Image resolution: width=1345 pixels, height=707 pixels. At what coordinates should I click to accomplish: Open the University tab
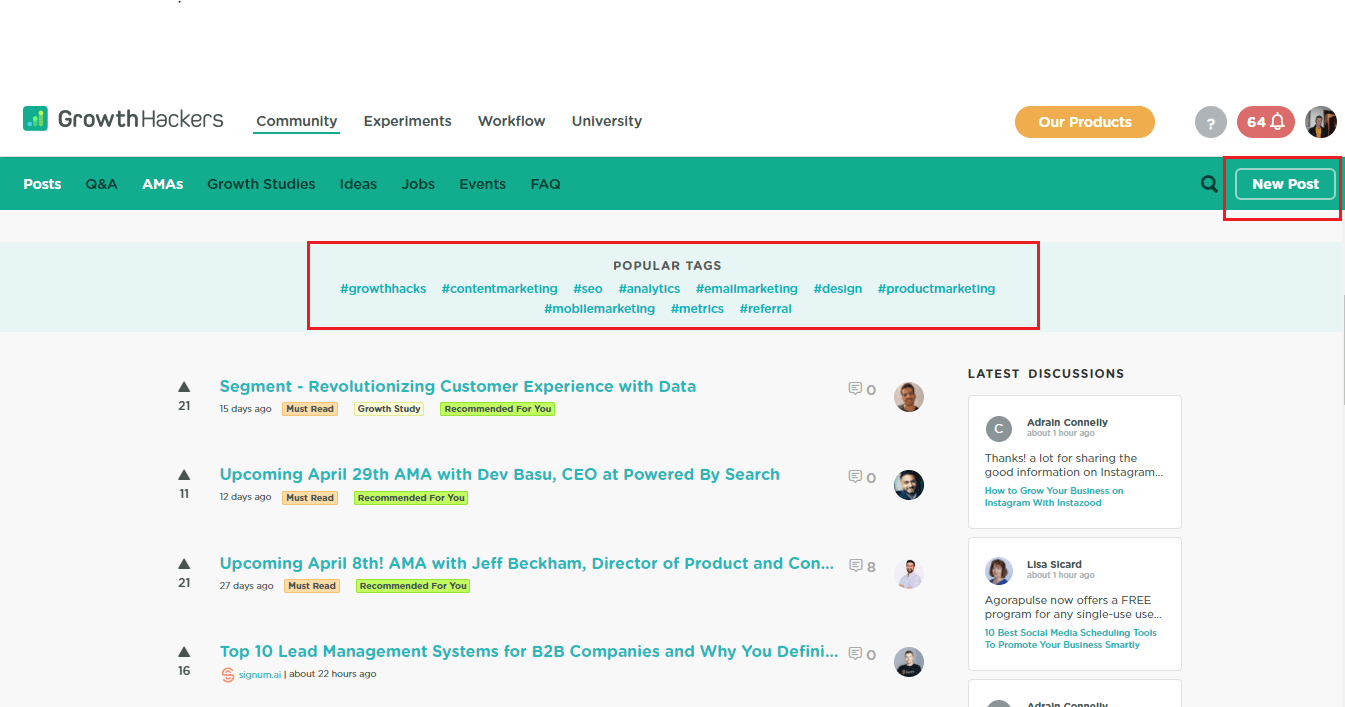(607, 121)
